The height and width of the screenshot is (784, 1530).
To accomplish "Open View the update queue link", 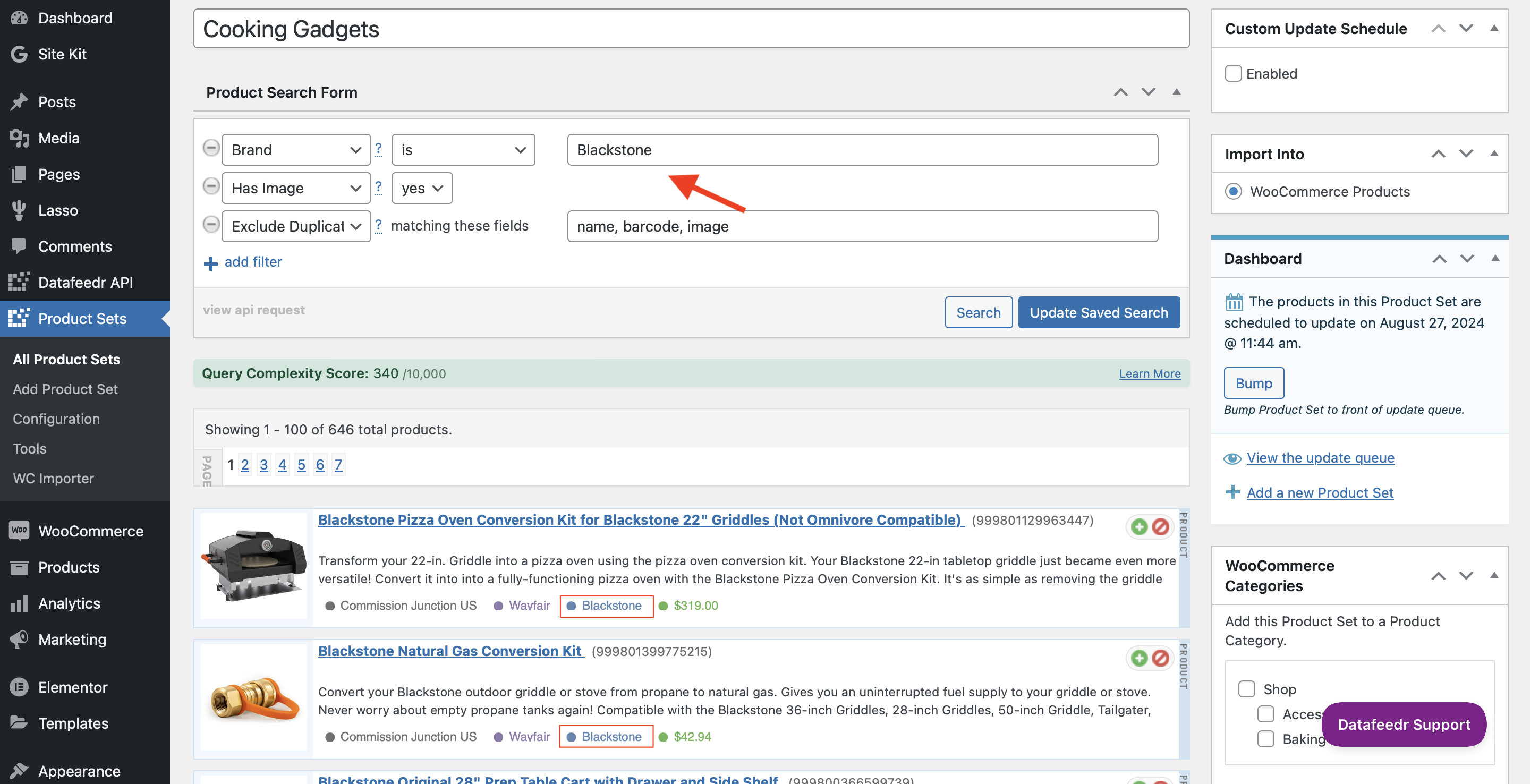I will tap(1320, 457).
